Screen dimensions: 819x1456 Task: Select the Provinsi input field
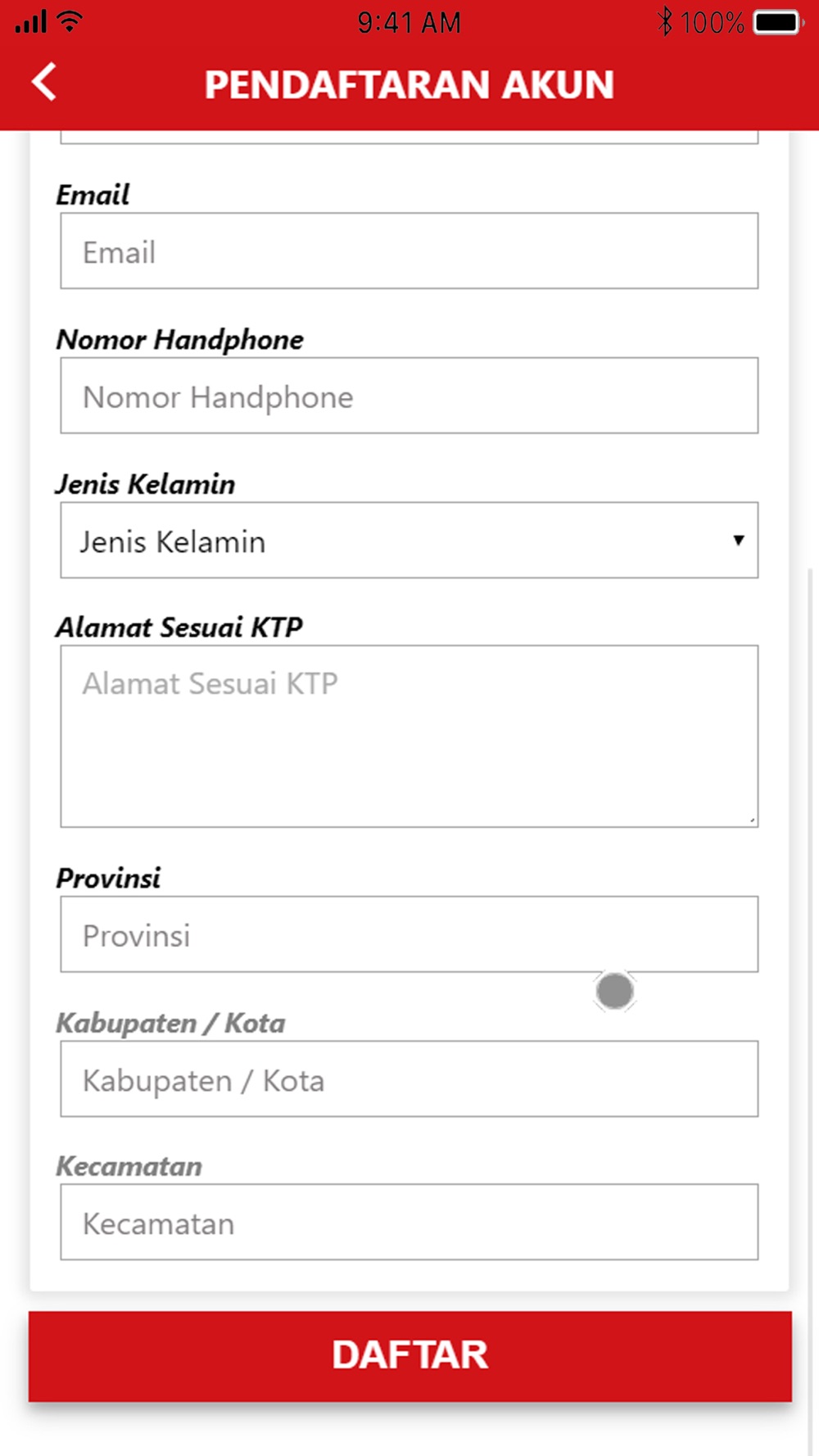pos(409,934)
